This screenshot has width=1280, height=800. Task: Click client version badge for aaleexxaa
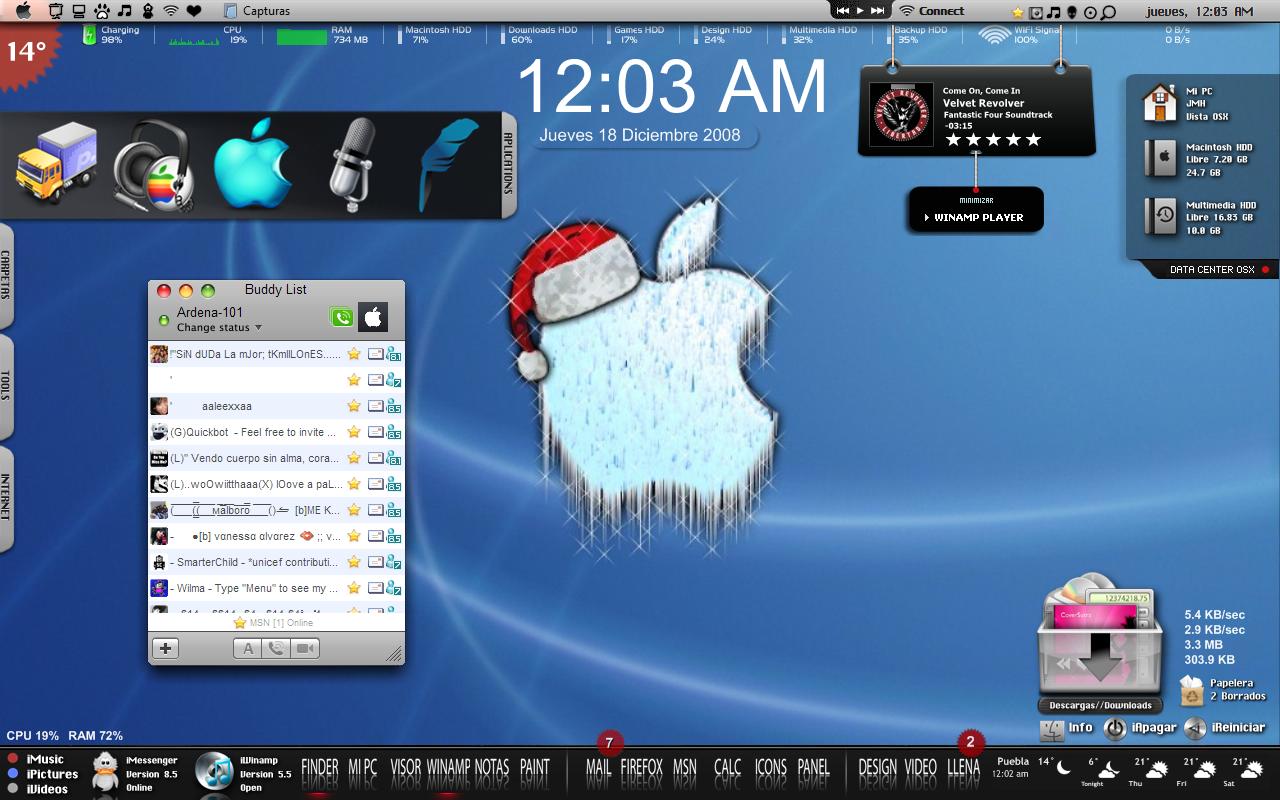pos(394,407)
